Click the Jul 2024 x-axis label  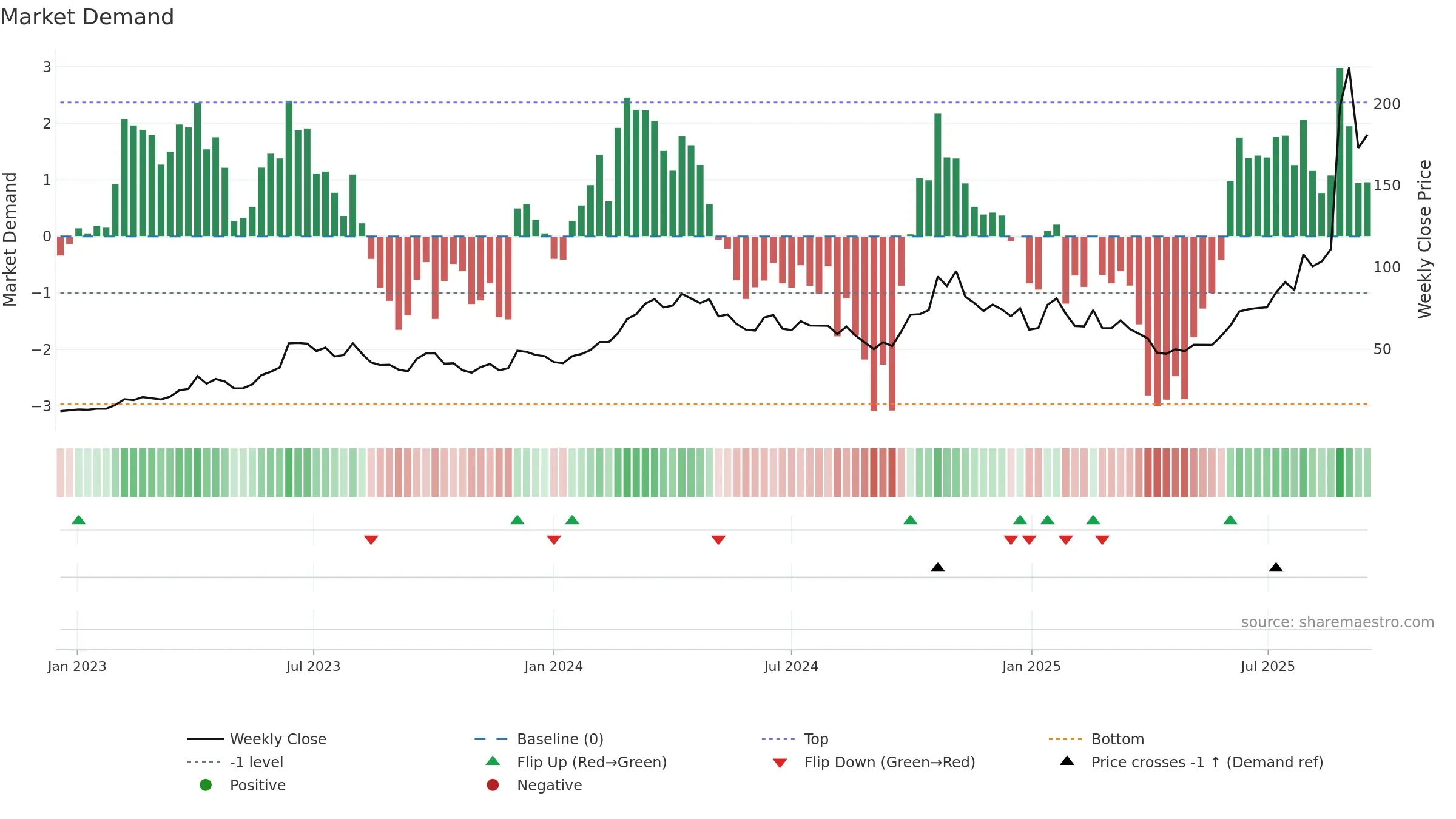[x=791, y=666]
